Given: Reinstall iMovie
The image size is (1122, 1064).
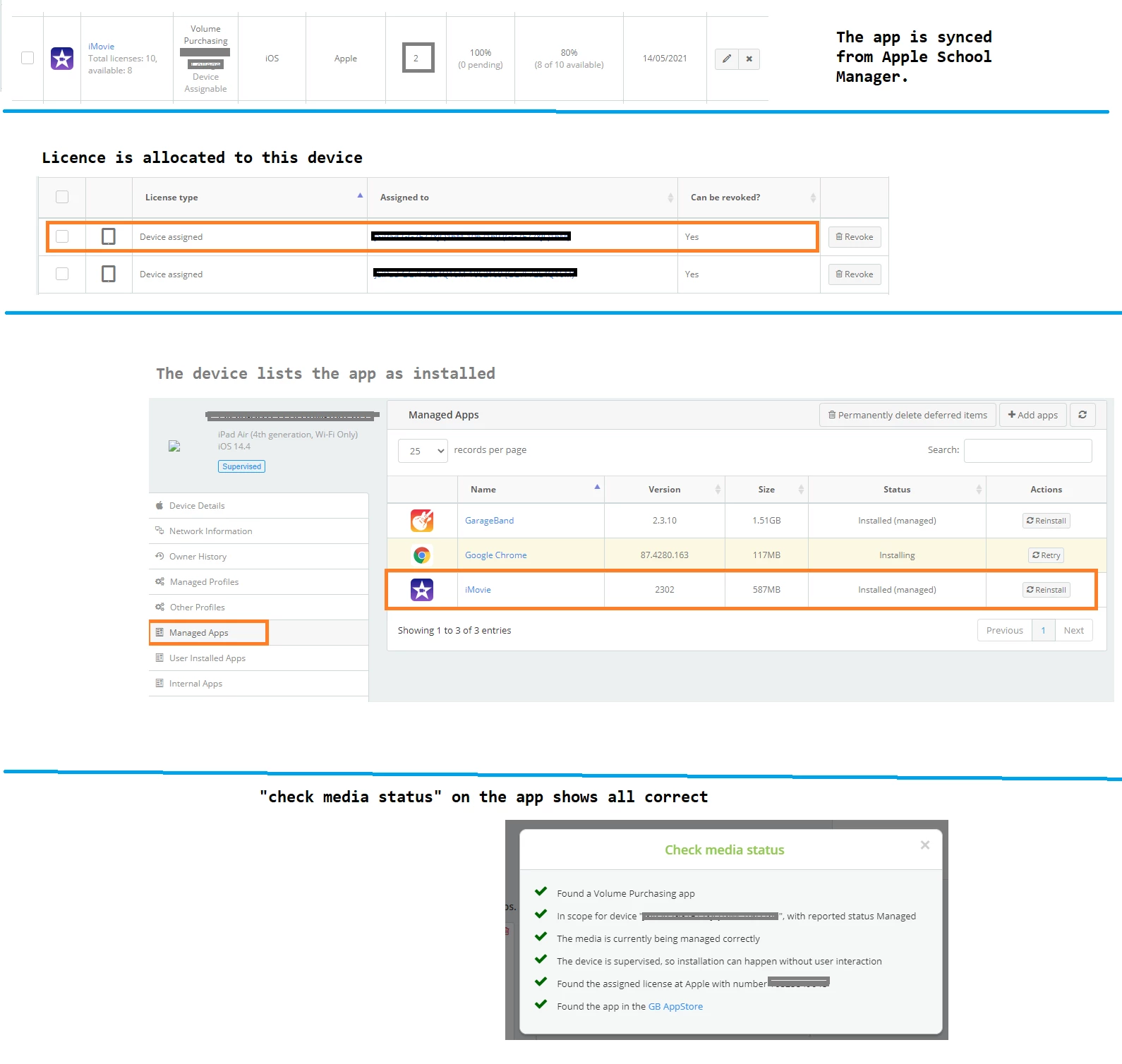Looking at the screenshot, I should coord(1046,590).
